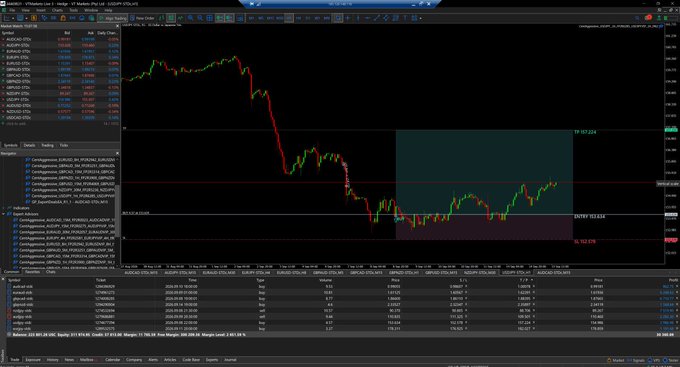Select the H4 timeframe button
The width and height of the screenshot is (680, 367).
pos(298,18)
